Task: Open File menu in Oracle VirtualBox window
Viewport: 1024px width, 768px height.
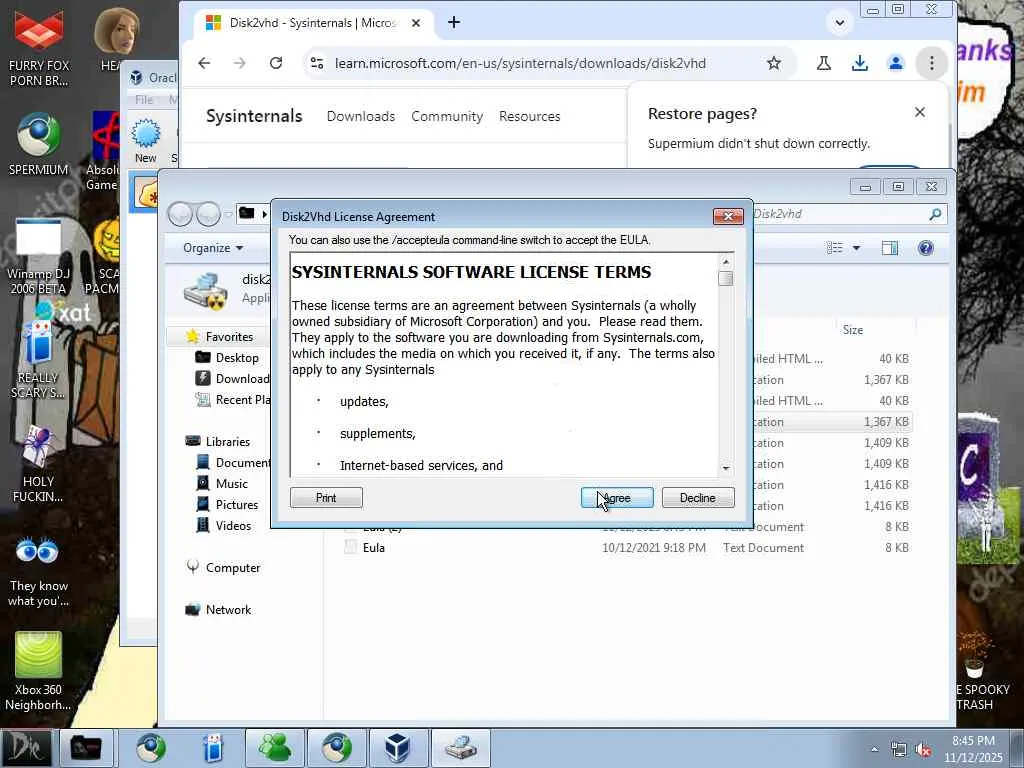Action: click(144, 100)
